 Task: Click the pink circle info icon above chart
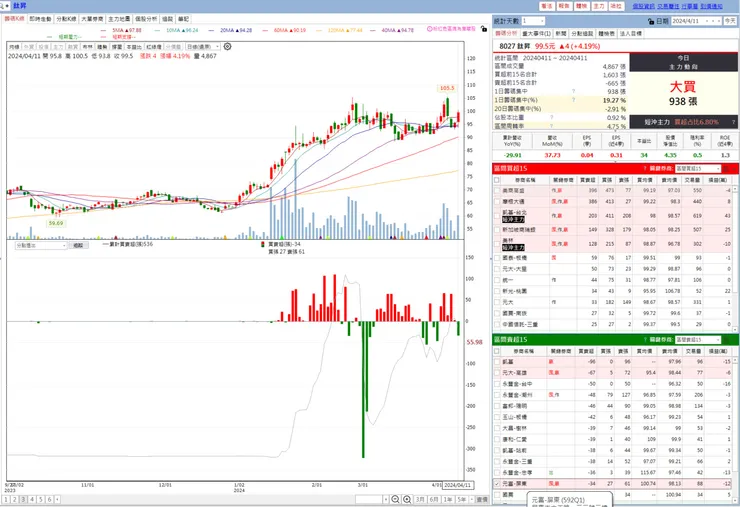click(429, 29)
